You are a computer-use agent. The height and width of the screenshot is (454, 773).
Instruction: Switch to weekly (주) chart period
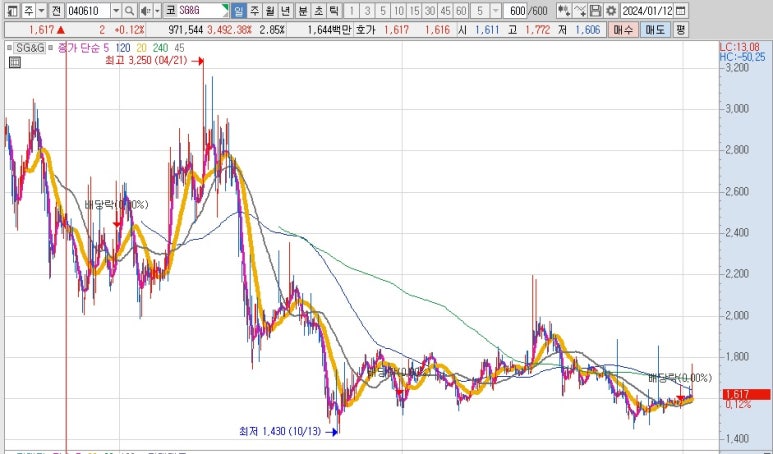(x=255, y=10)
